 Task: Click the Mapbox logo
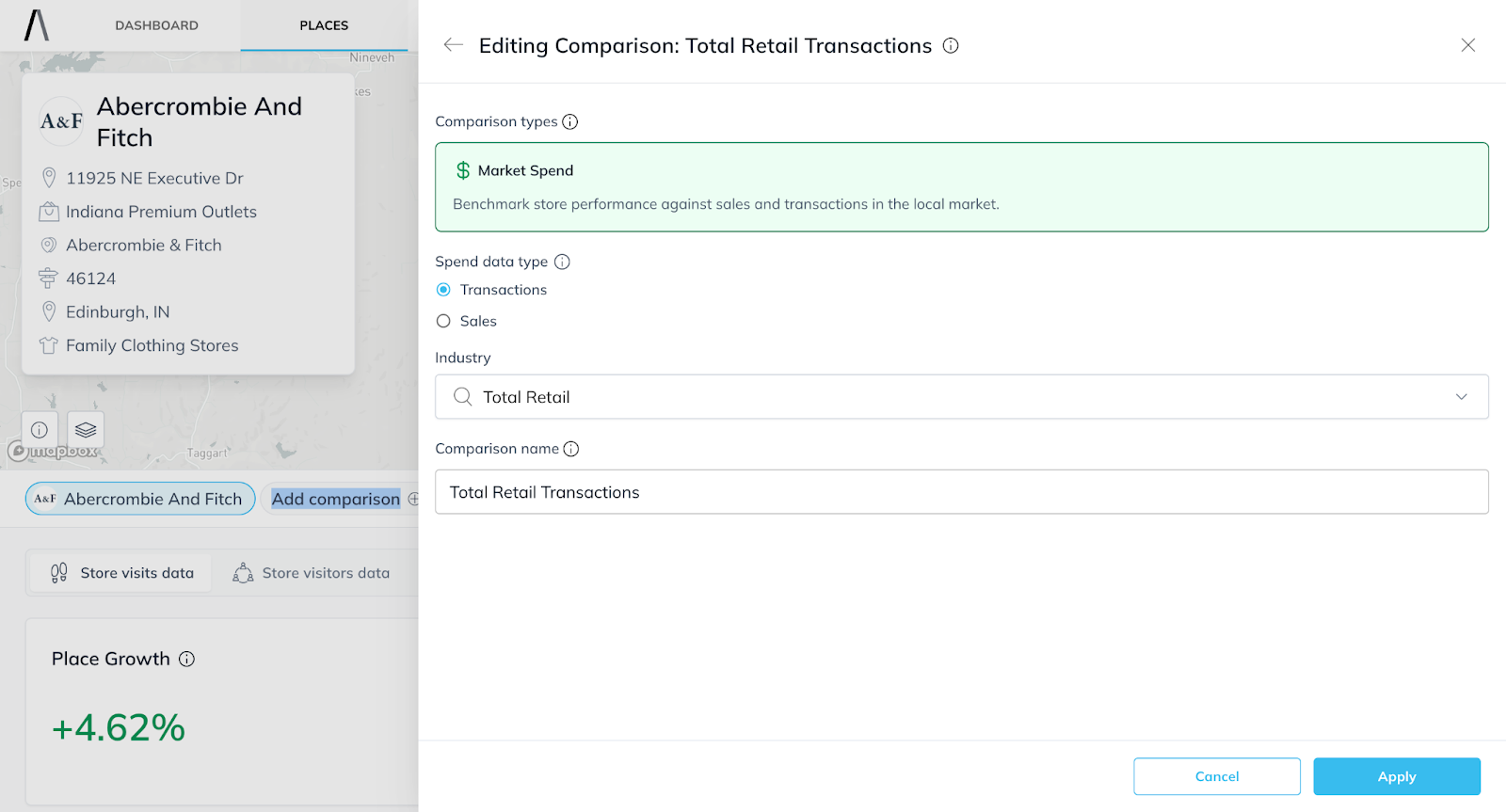(53, 451)
